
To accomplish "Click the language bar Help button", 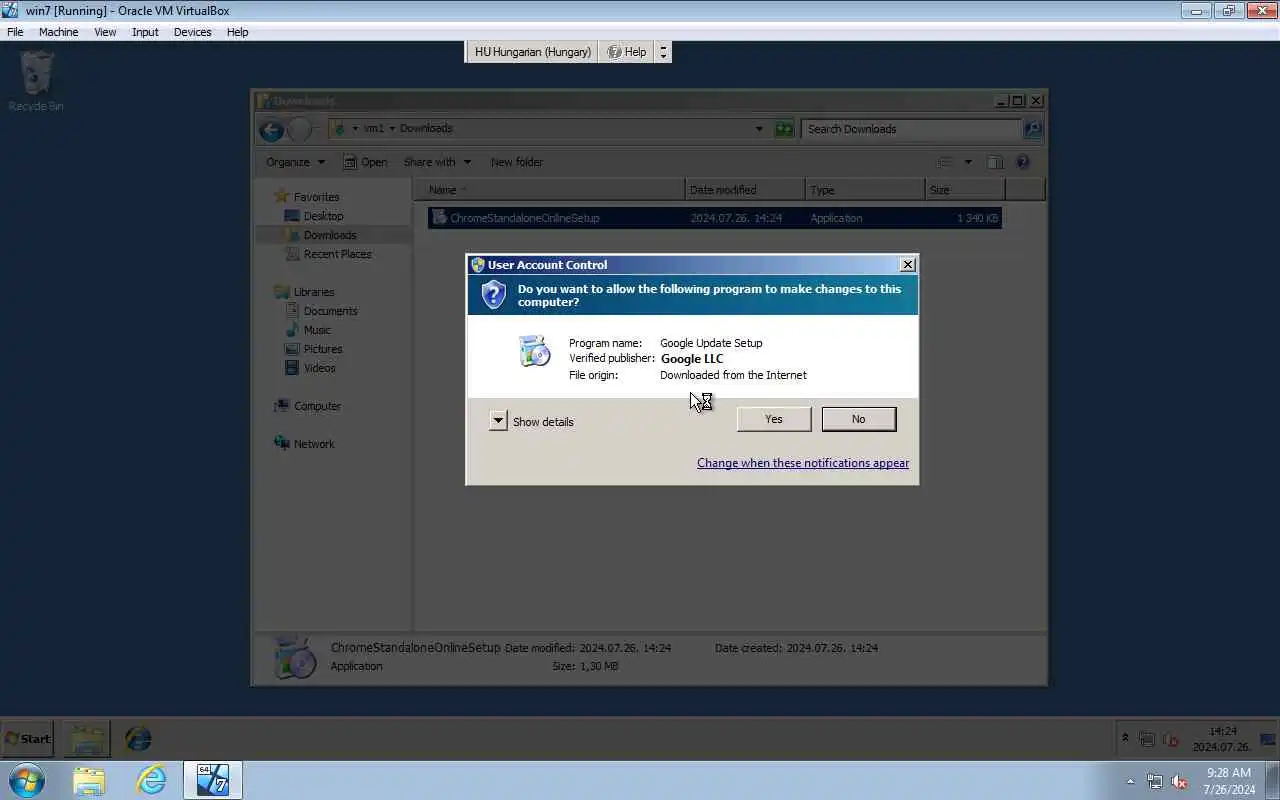I will [x=627, y=52].
